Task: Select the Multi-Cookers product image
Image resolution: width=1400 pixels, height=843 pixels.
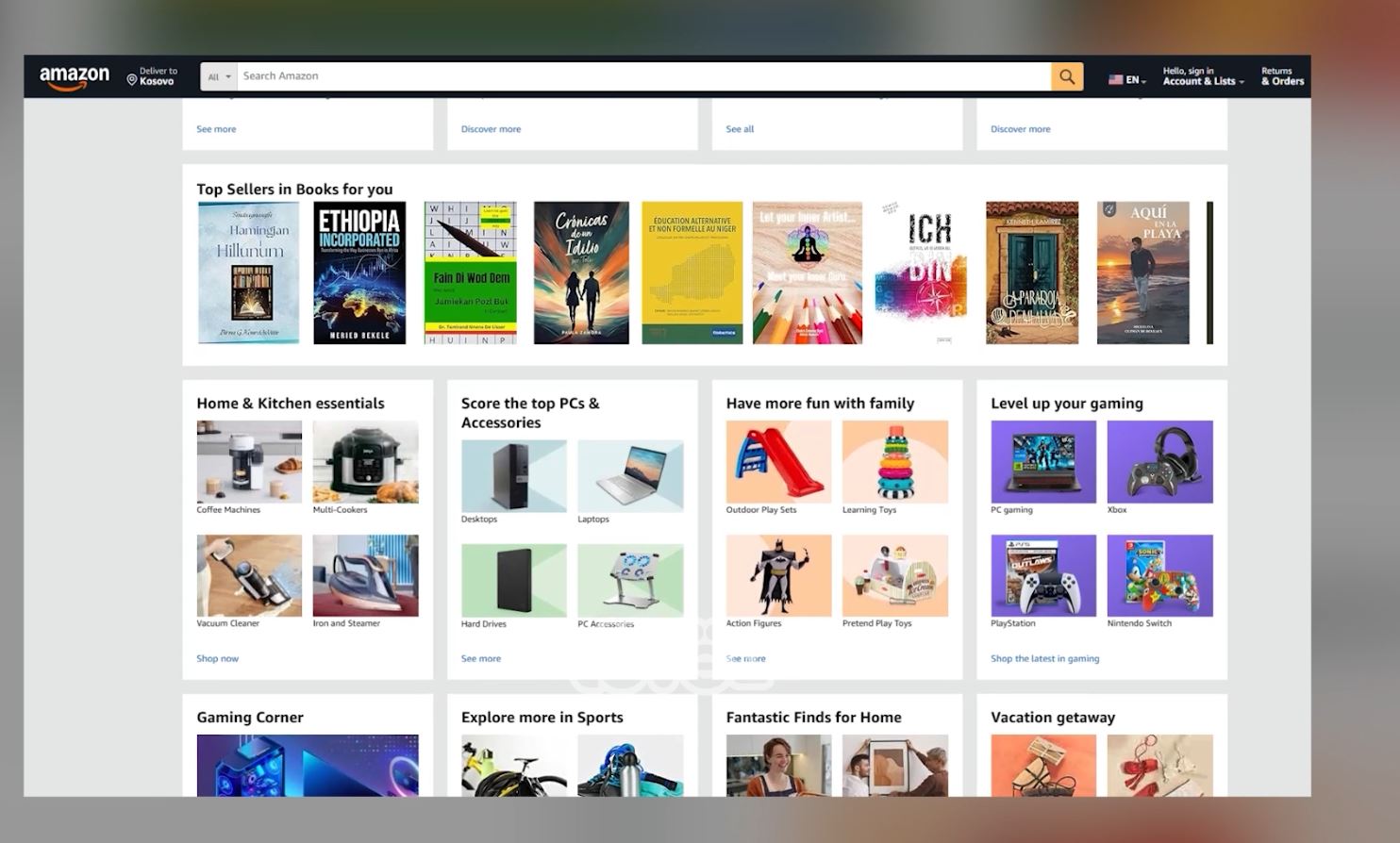Action: [x=365, y=462]
